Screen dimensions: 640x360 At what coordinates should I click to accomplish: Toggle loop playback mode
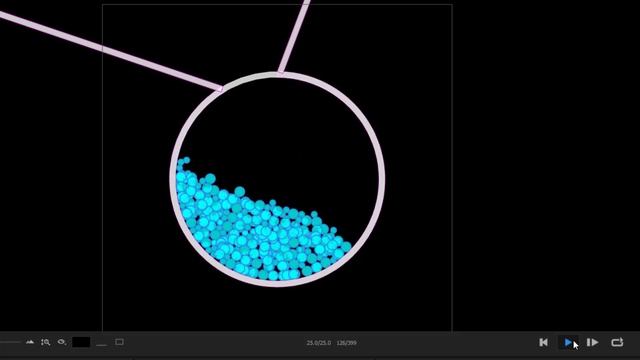[617, 342]
